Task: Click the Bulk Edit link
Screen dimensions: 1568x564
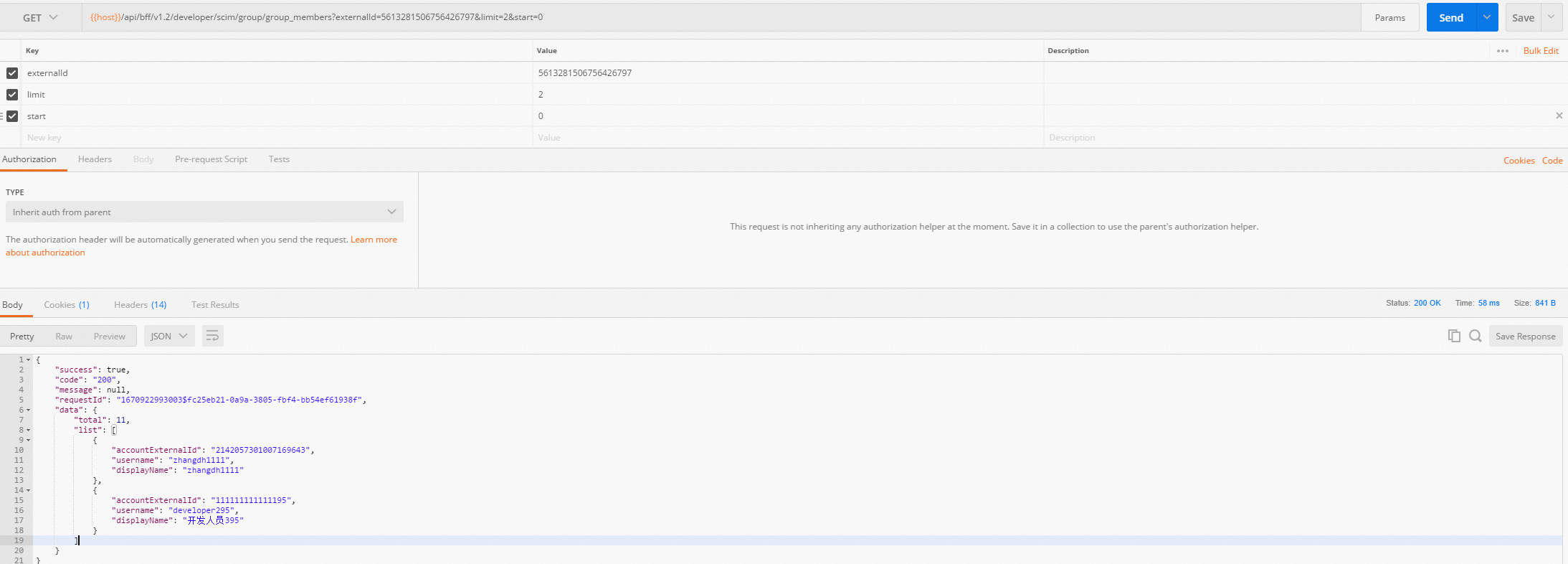Action: 1541,51
